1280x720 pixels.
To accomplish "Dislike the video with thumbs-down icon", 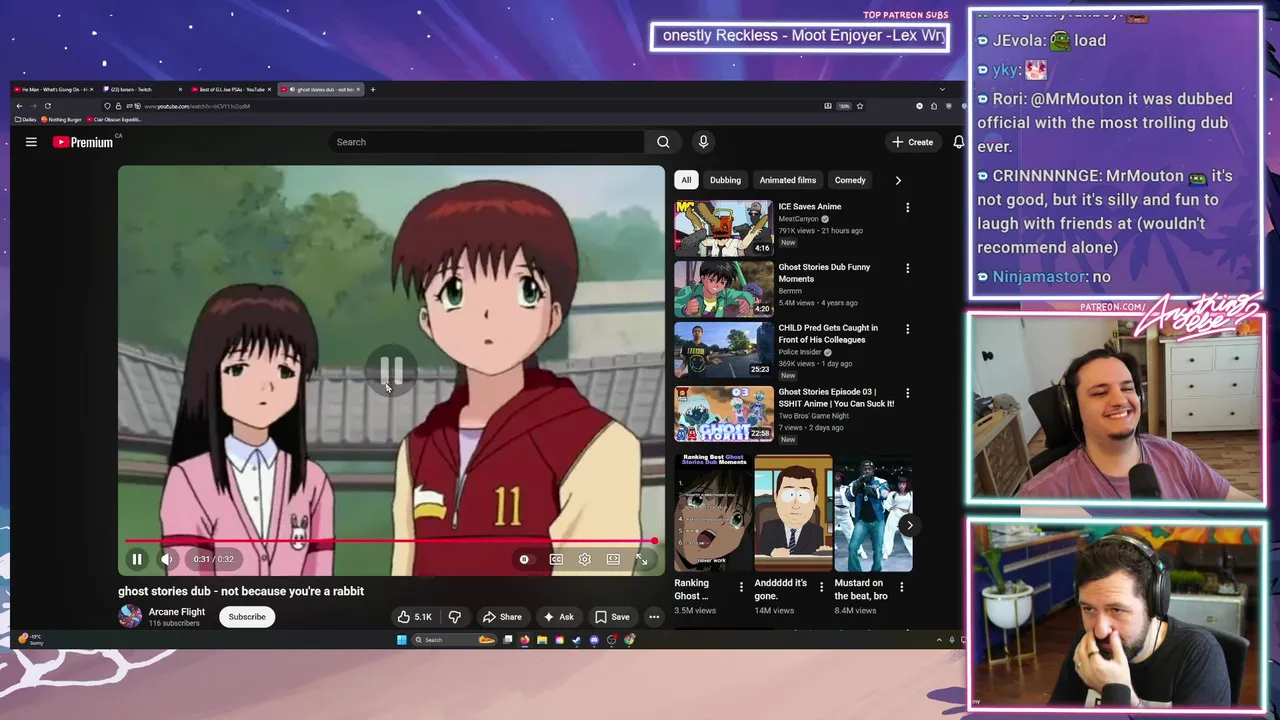I will [x=455, y=617].
